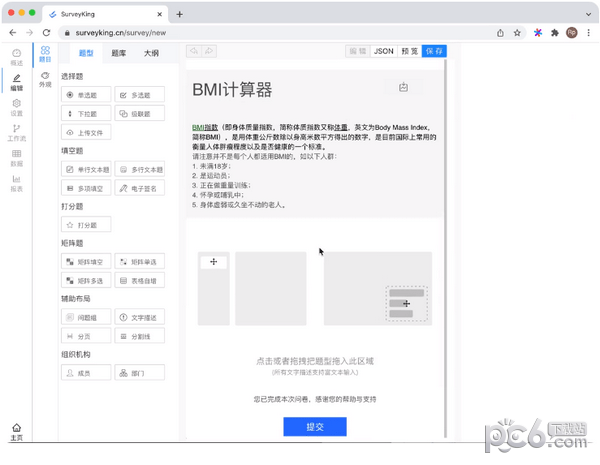The image size is (600, 465).
Task: Open the Chrome three-dot menu
Action: (588, 33)
